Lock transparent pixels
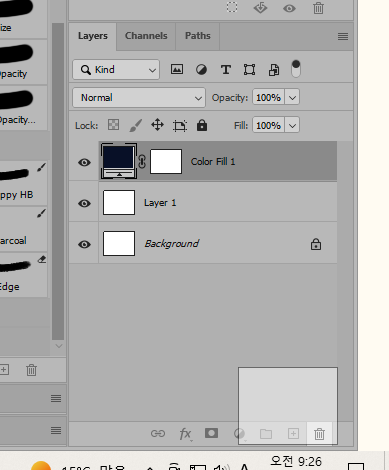389x470 pixels. pyautogui.click(x=113, y=125)
